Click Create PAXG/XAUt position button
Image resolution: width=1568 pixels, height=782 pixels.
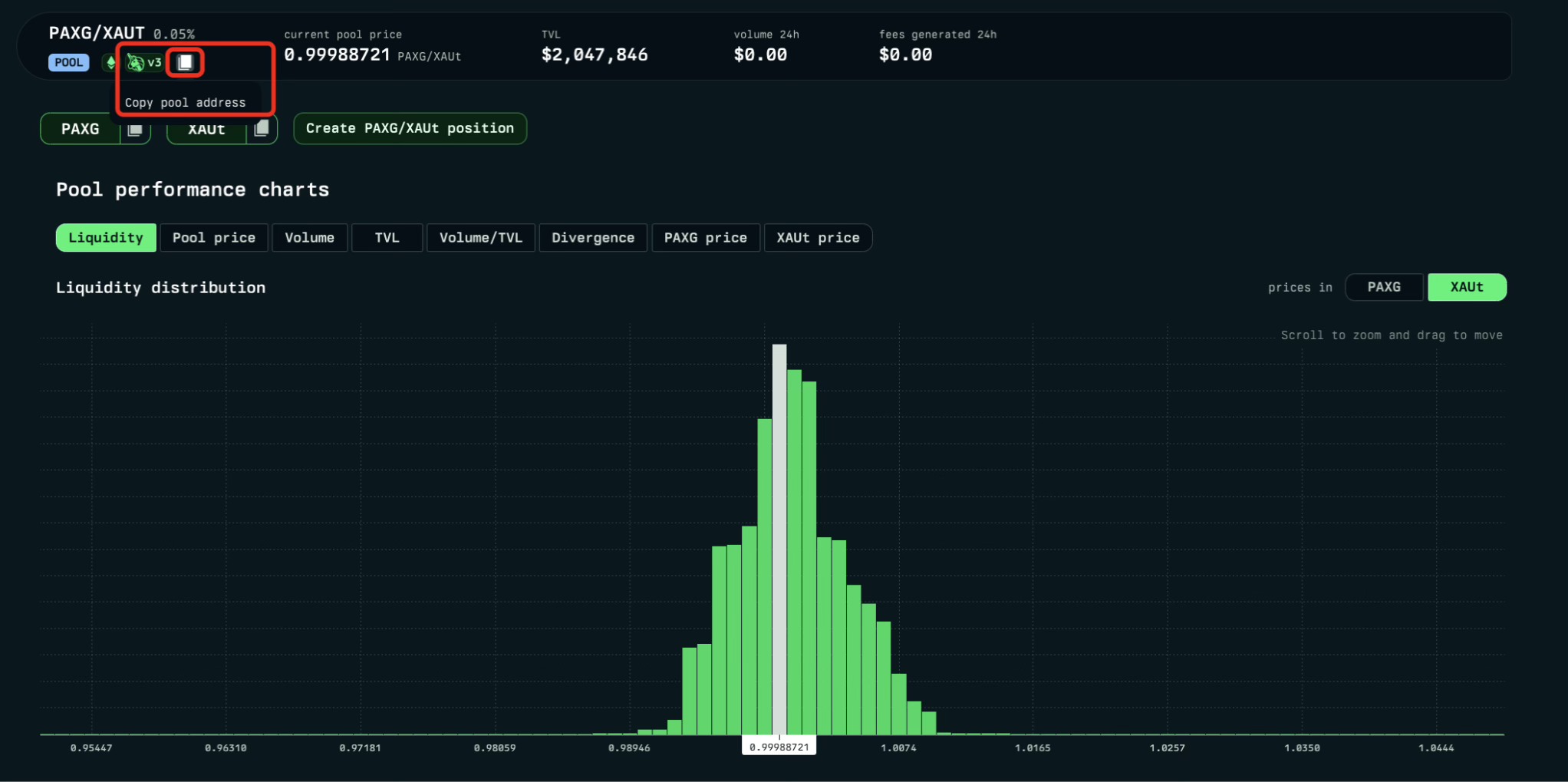(x=410, y=128)
